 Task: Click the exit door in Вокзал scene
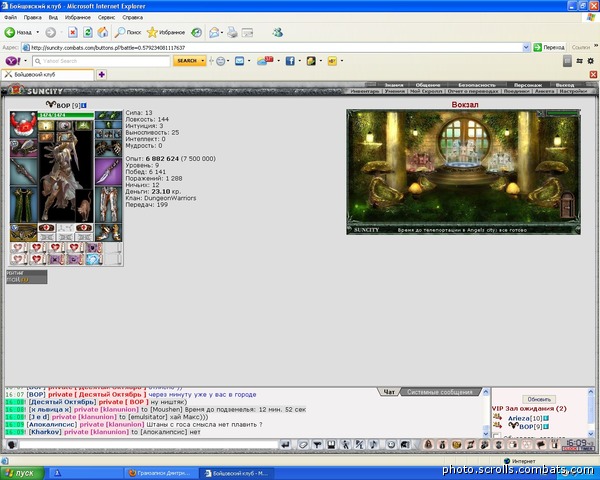pos(567,205)
